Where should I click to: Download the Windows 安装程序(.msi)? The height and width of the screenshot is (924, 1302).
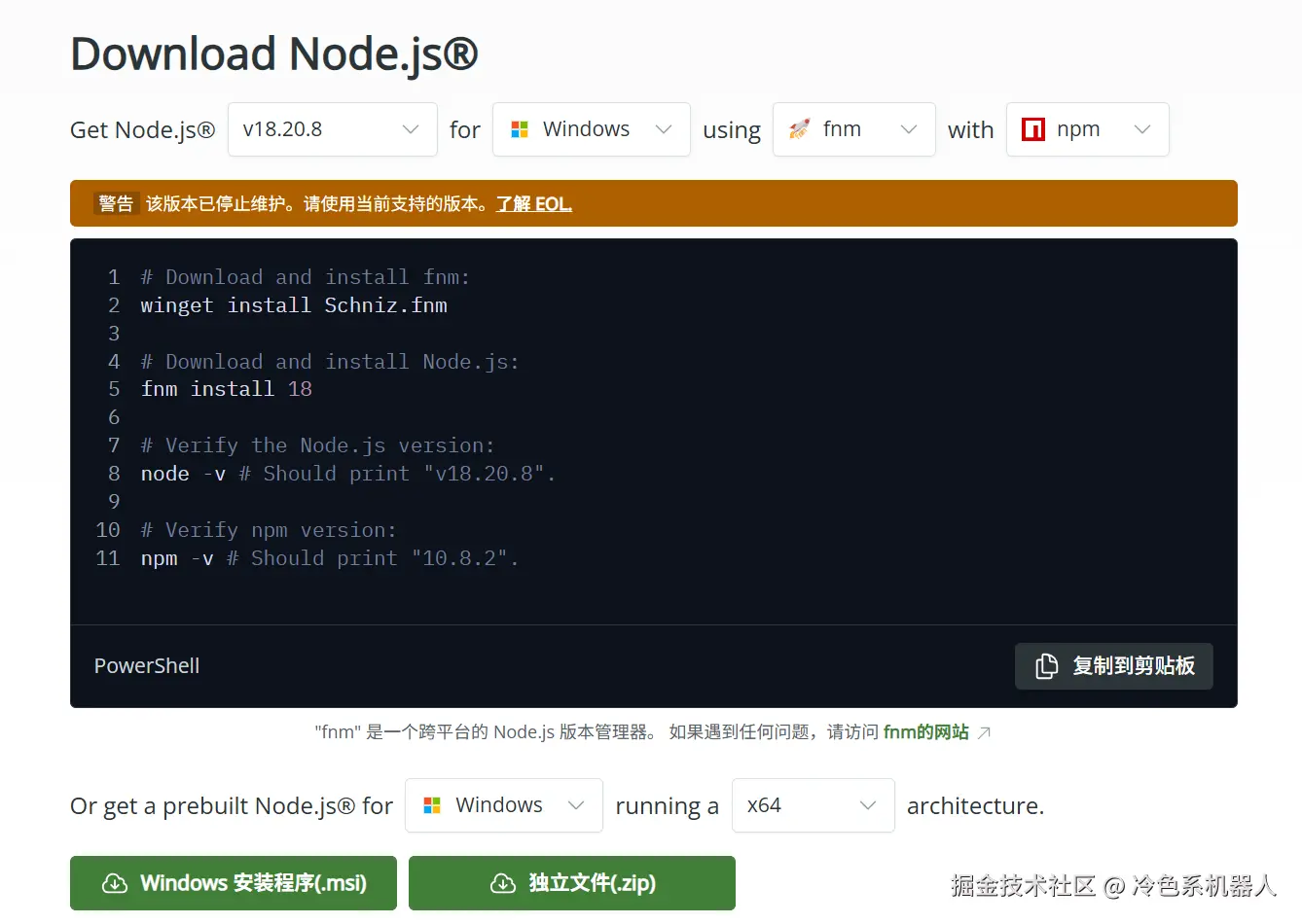click(x=234, y=883)
